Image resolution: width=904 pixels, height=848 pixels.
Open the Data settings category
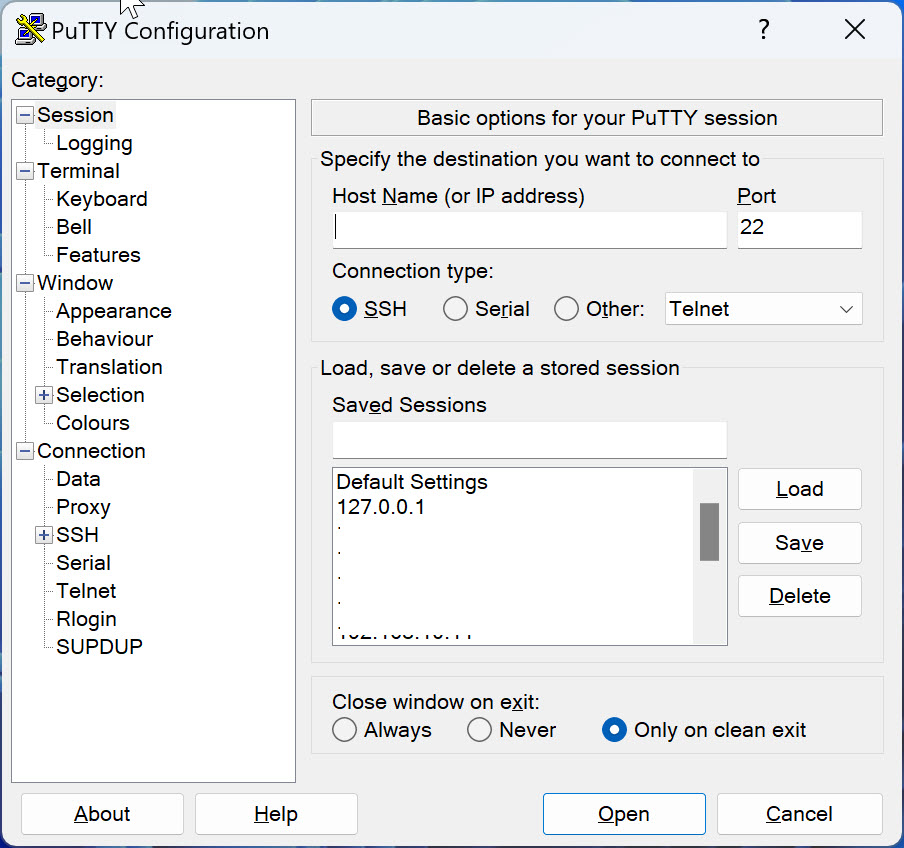[78, 479]
